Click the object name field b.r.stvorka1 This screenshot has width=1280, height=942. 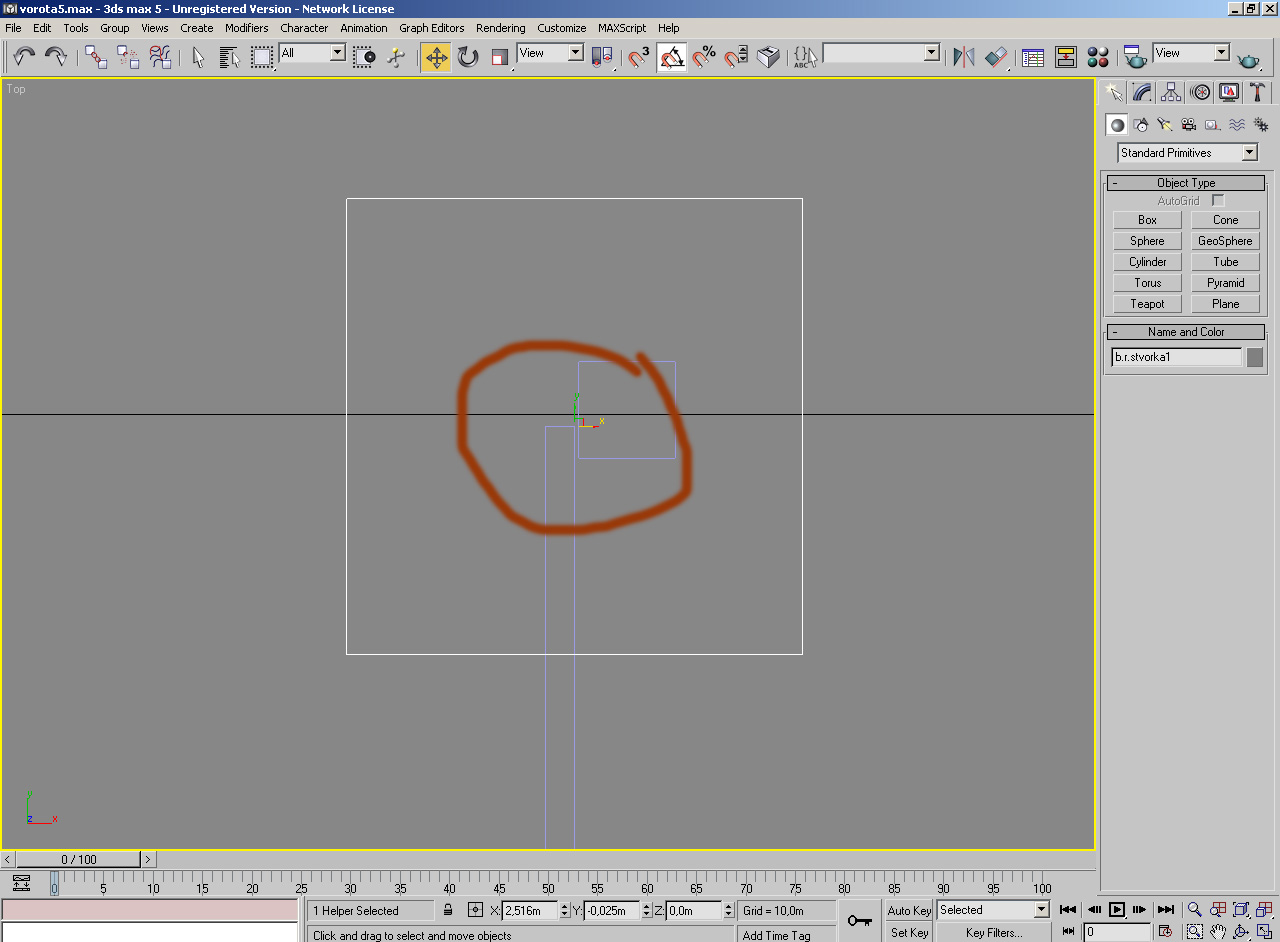1177,357
